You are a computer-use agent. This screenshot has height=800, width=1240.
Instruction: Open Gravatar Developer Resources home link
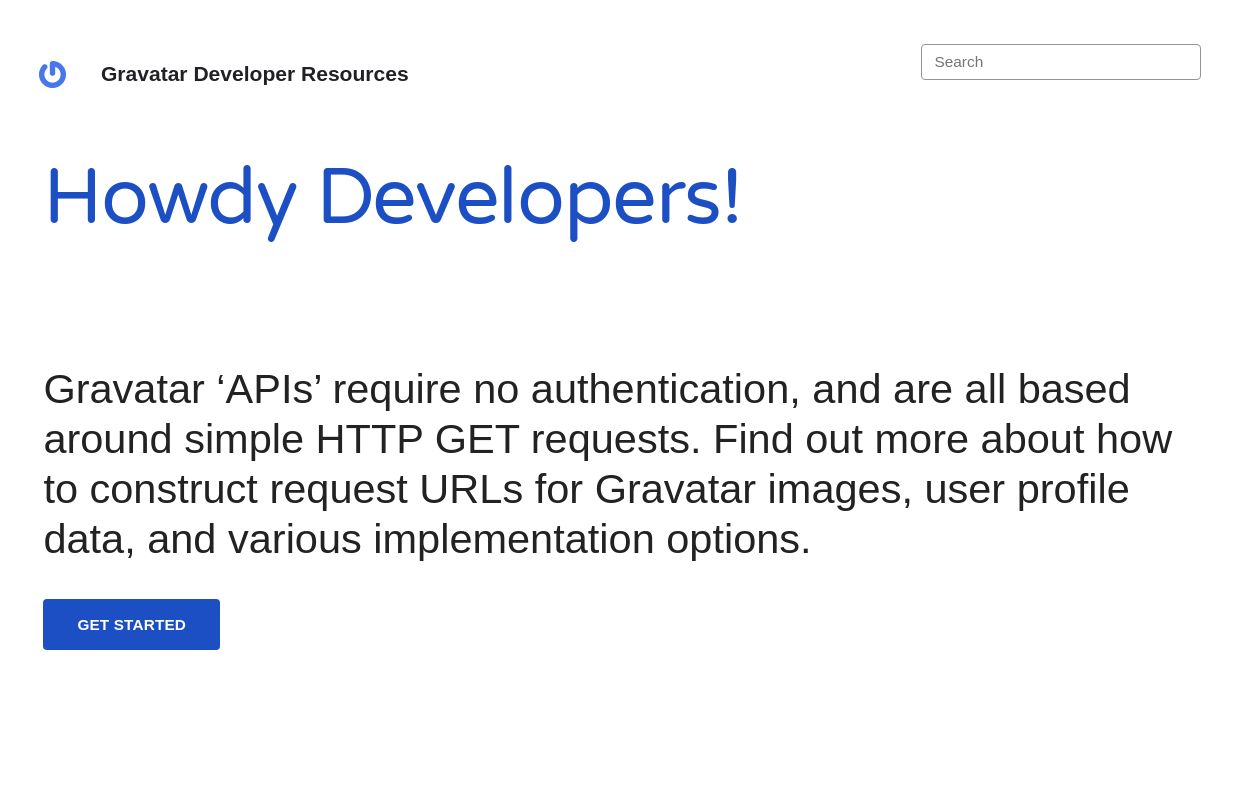click(x=254, y=74)
